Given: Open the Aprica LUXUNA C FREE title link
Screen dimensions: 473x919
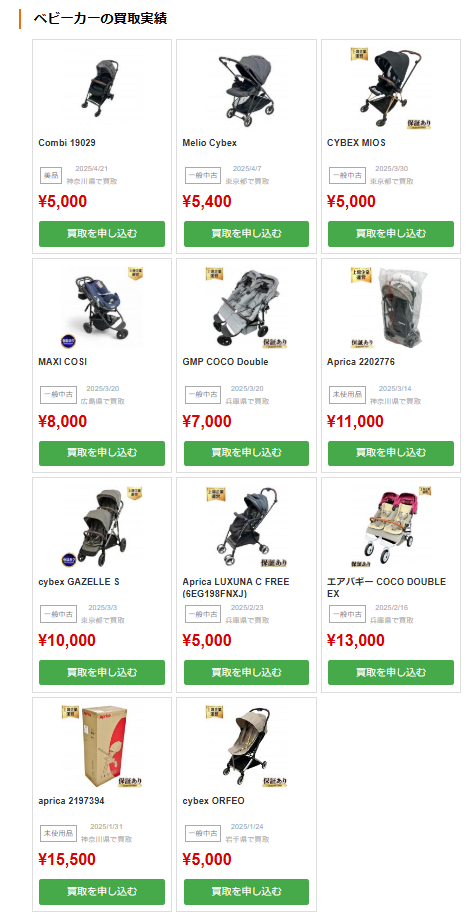Looking at the screenshot, I should tap(236, 587).
